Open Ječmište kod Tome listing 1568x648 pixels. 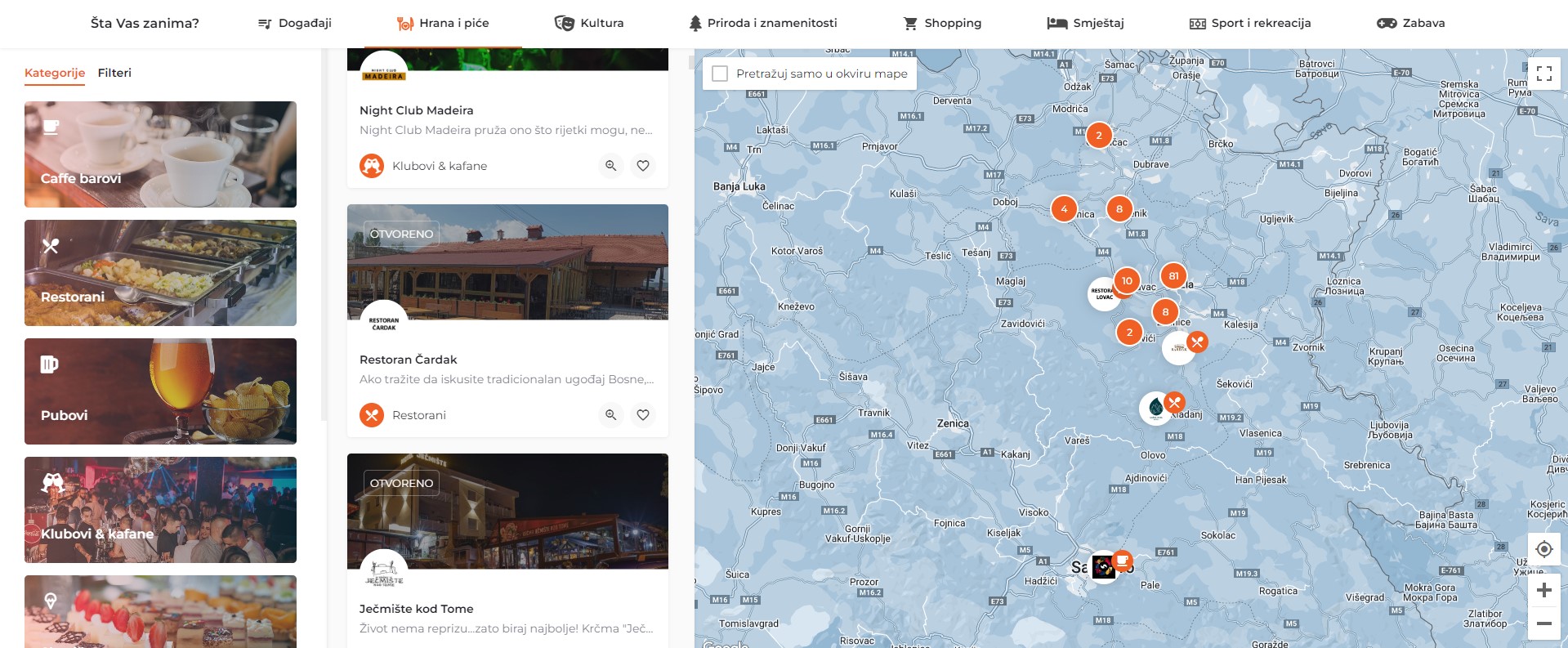coord(416,609)
